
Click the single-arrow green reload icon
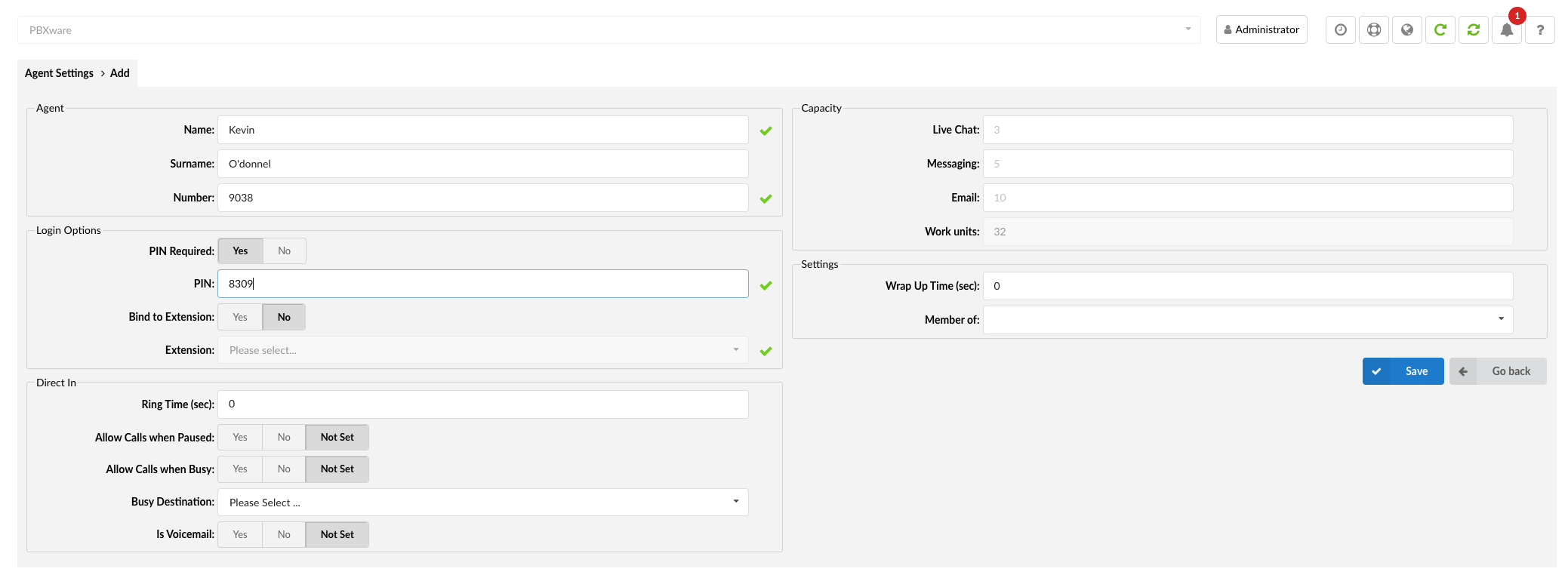[1440, 30]
